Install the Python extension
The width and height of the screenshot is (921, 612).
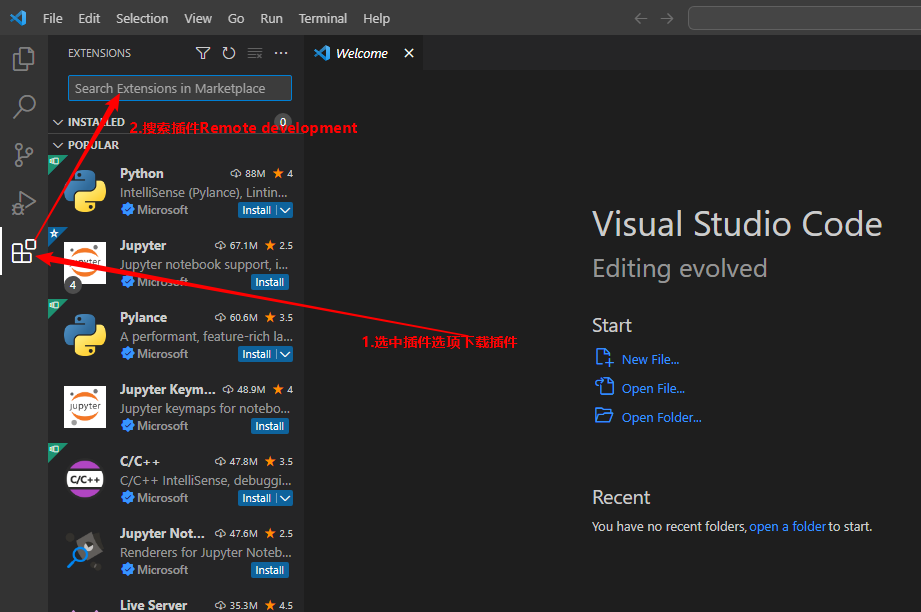(x=257, y=210)
